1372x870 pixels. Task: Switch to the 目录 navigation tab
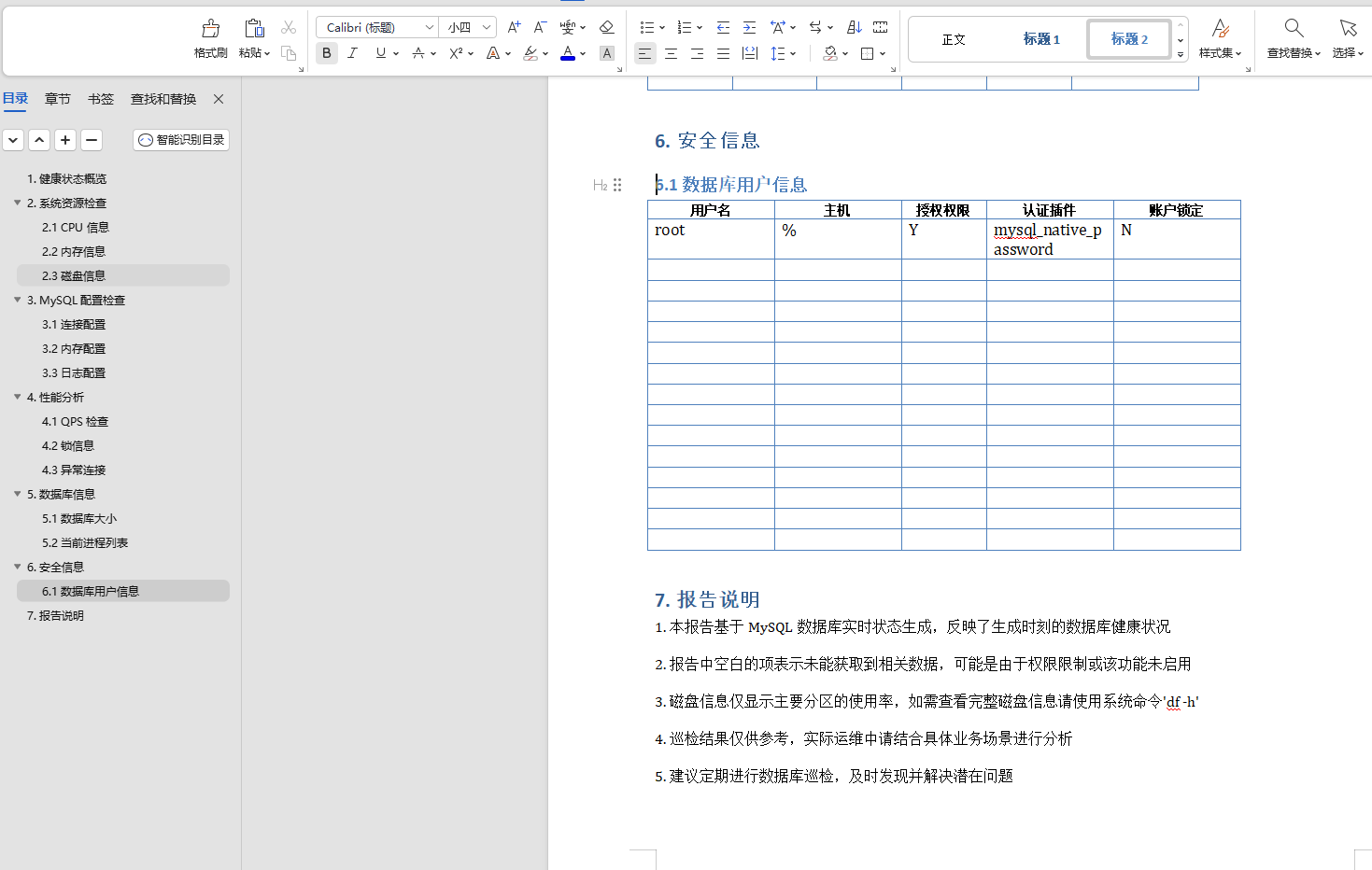16,98
